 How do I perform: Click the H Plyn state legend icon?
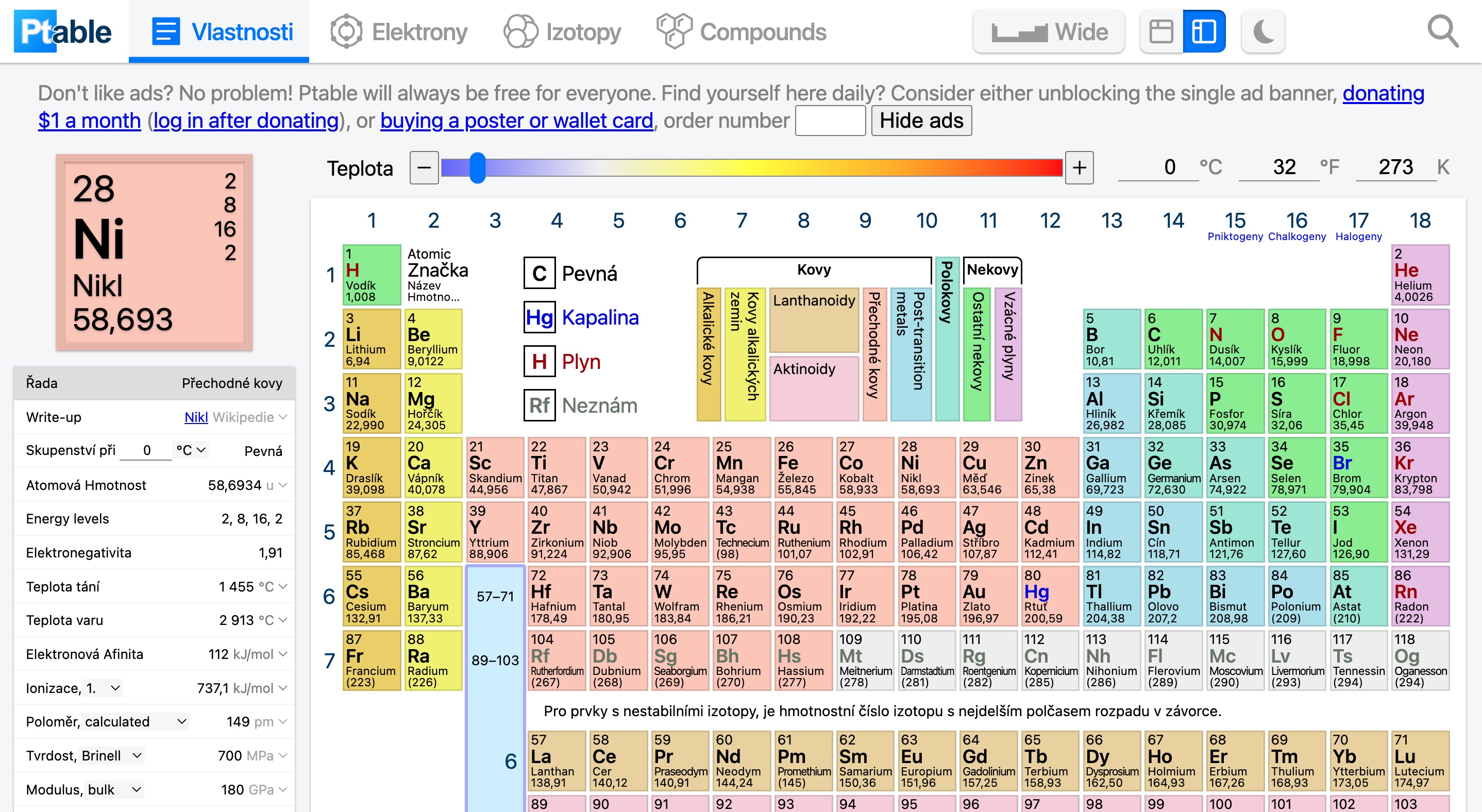[x=539, y=362]
